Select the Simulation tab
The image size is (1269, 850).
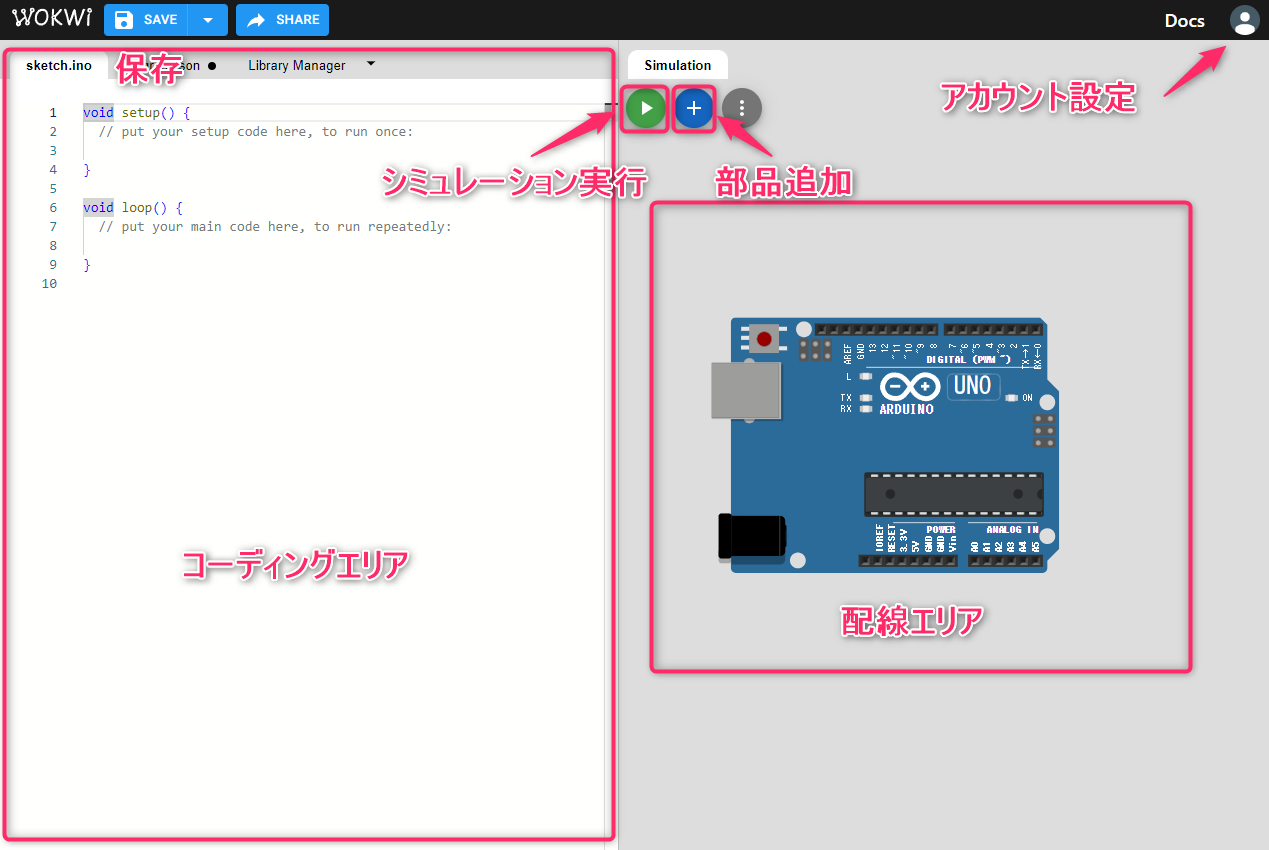click(677, 64)
